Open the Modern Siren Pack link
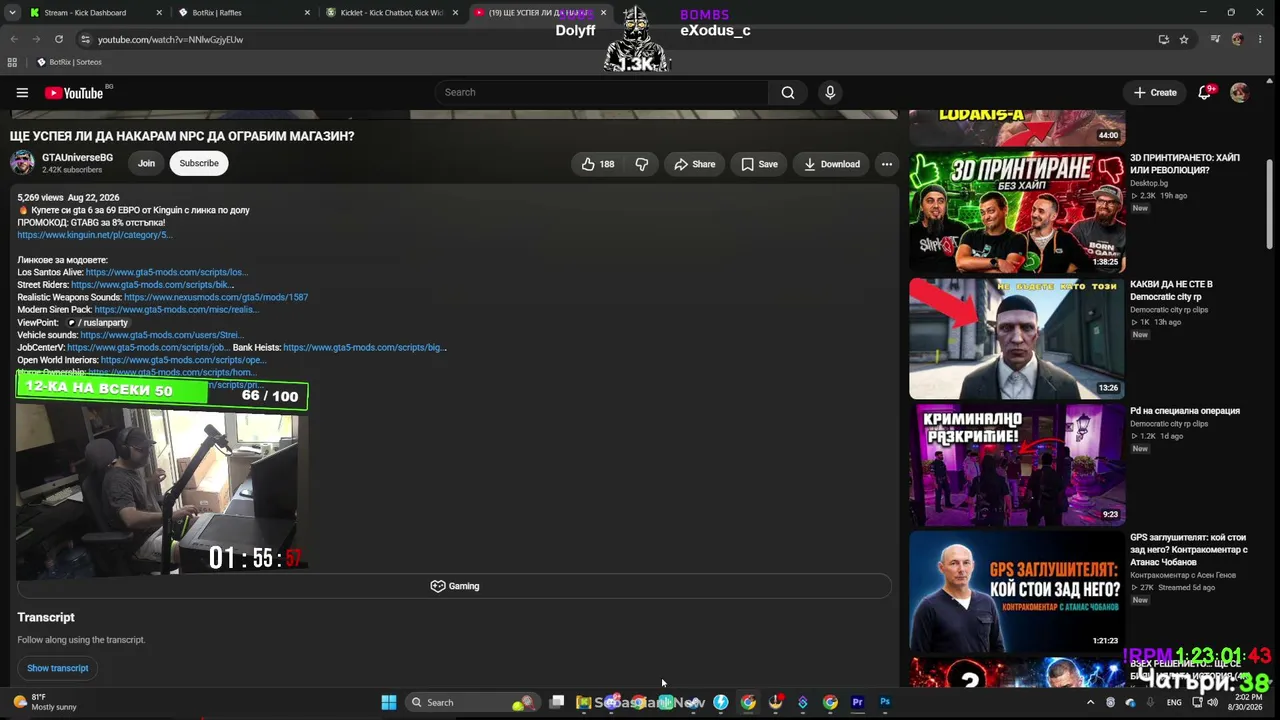Image resolution: width=1280 pixels, height=720 pixels. tap(177, 310)
